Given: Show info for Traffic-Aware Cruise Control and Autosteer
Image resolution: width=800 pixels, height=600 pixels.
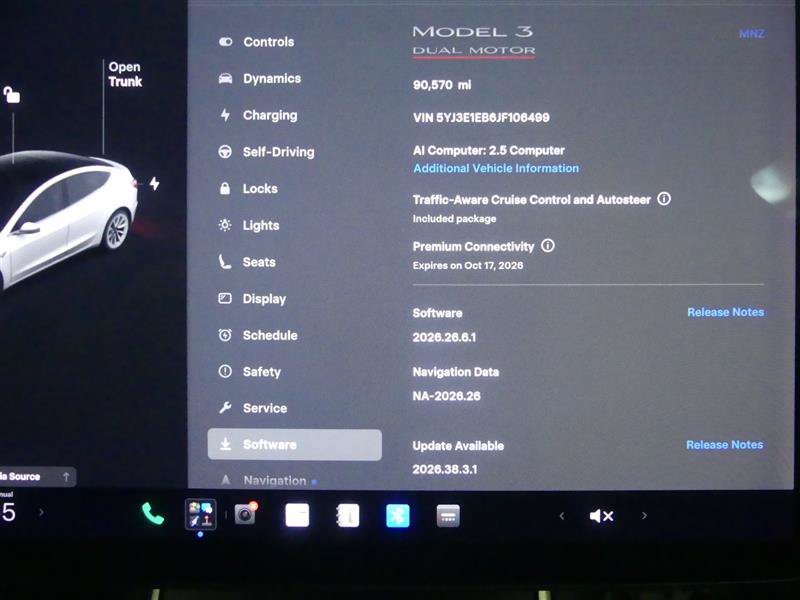Looking at the screenshot, I should tap(664, 198).
